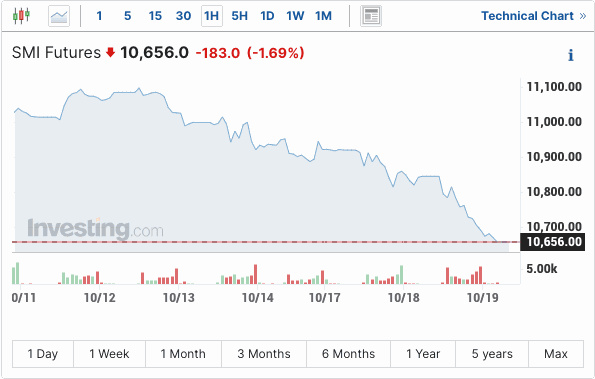Select the area chart view icon
595x379 pixels.
click(59, 16)
